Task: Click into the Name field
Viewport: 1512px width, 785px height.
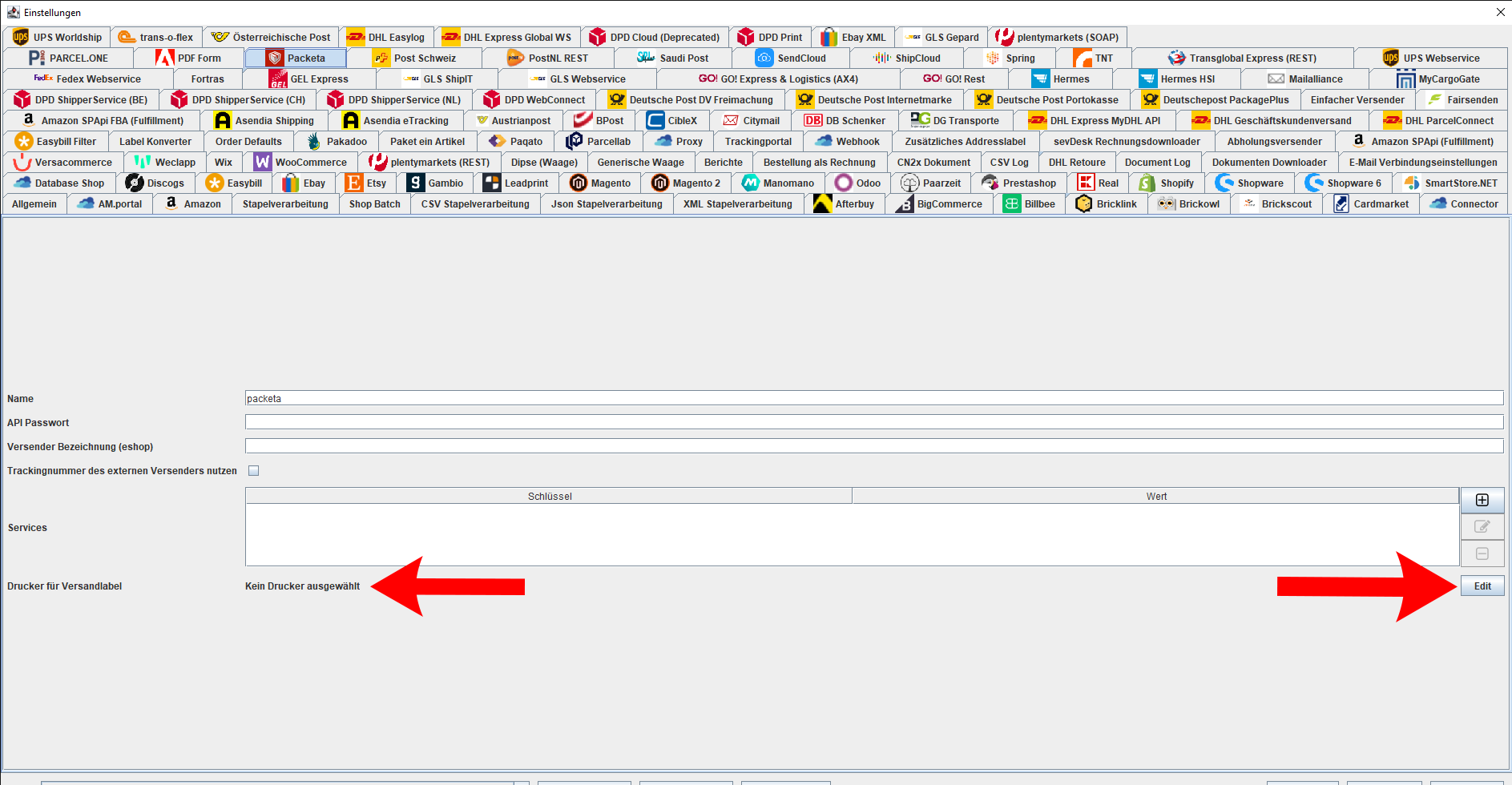Action: (x=874, y=398)
